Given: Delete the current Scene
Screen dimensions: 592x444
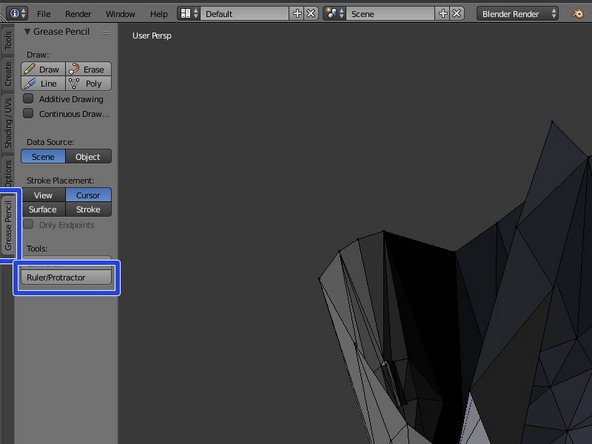Looking at the screenshot, I should (456, 14).
